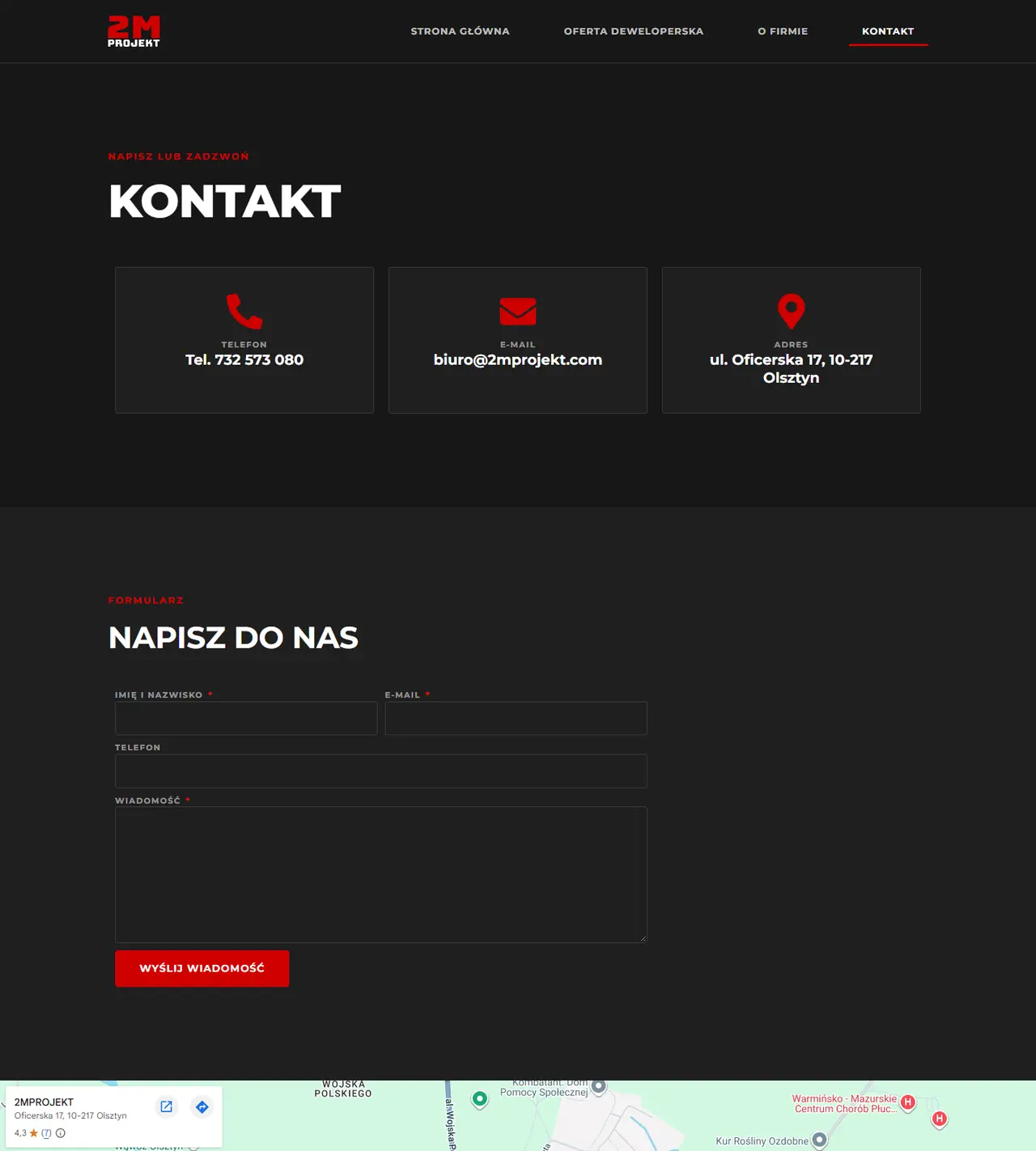This screenshot has height=1151, width=1036.
Task: Click the Warmińsko-Mazurskie Centrum Chorób Płuc label
Action: (x=845, y=1104)
